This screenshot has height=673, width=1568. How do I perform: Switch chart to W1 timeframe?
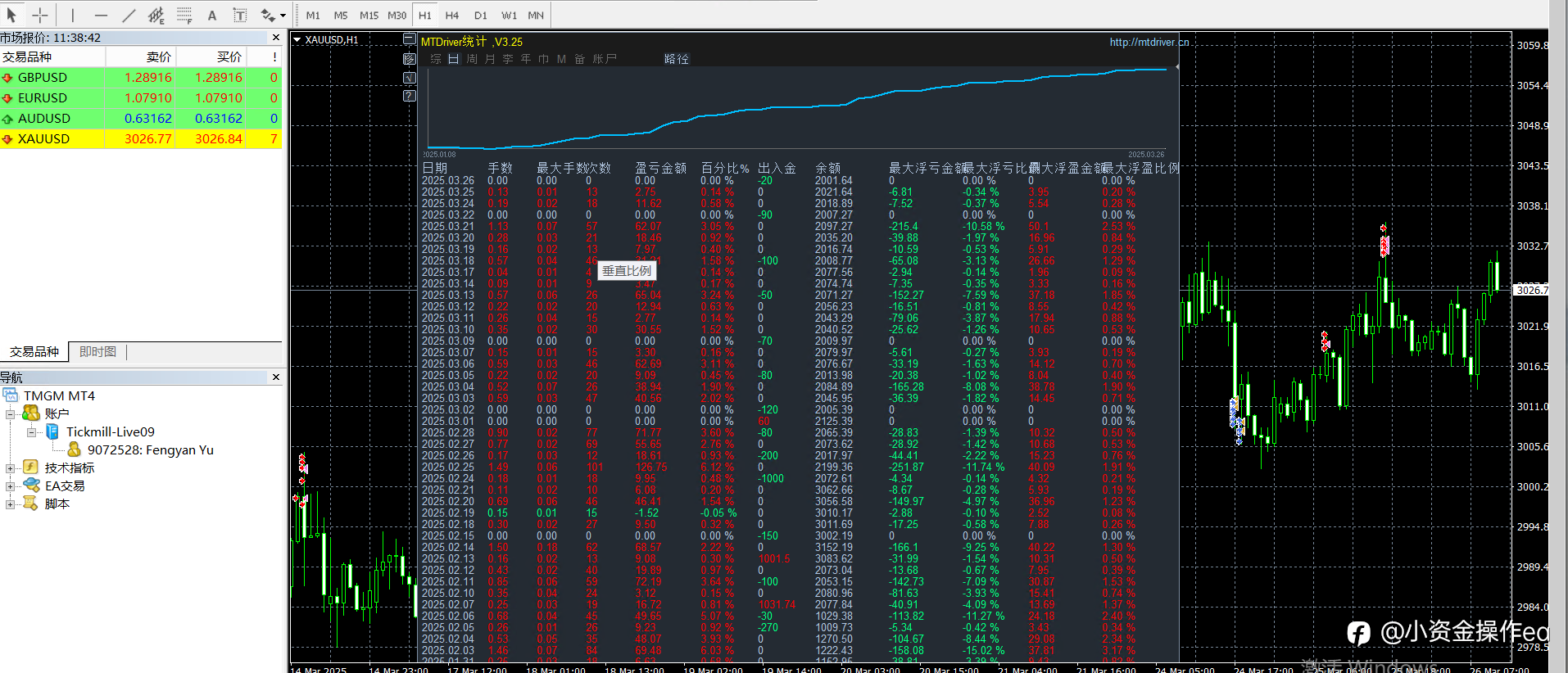pyautogui.click(x=509, y=15)
